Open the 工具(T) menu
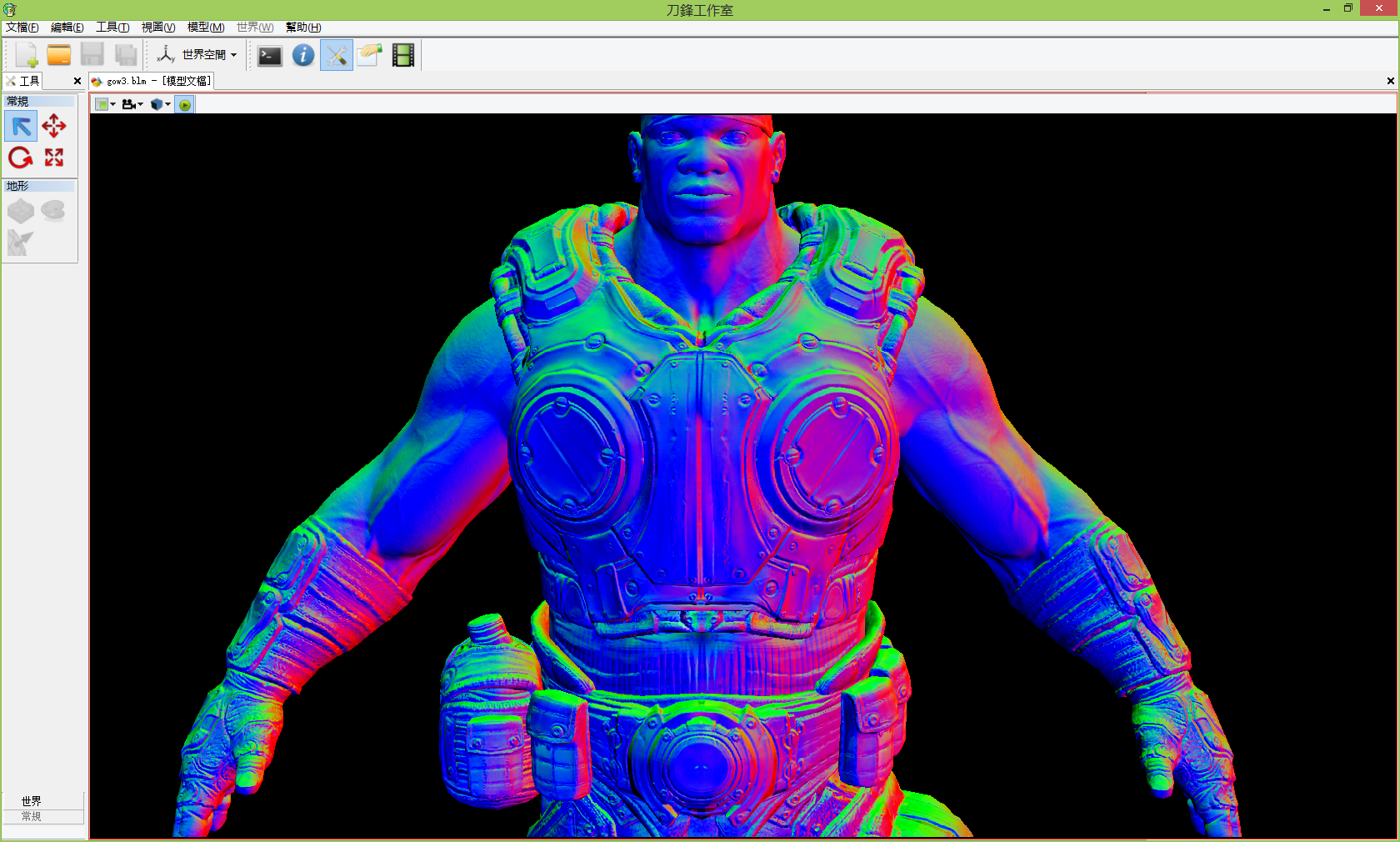 [112, 28]
